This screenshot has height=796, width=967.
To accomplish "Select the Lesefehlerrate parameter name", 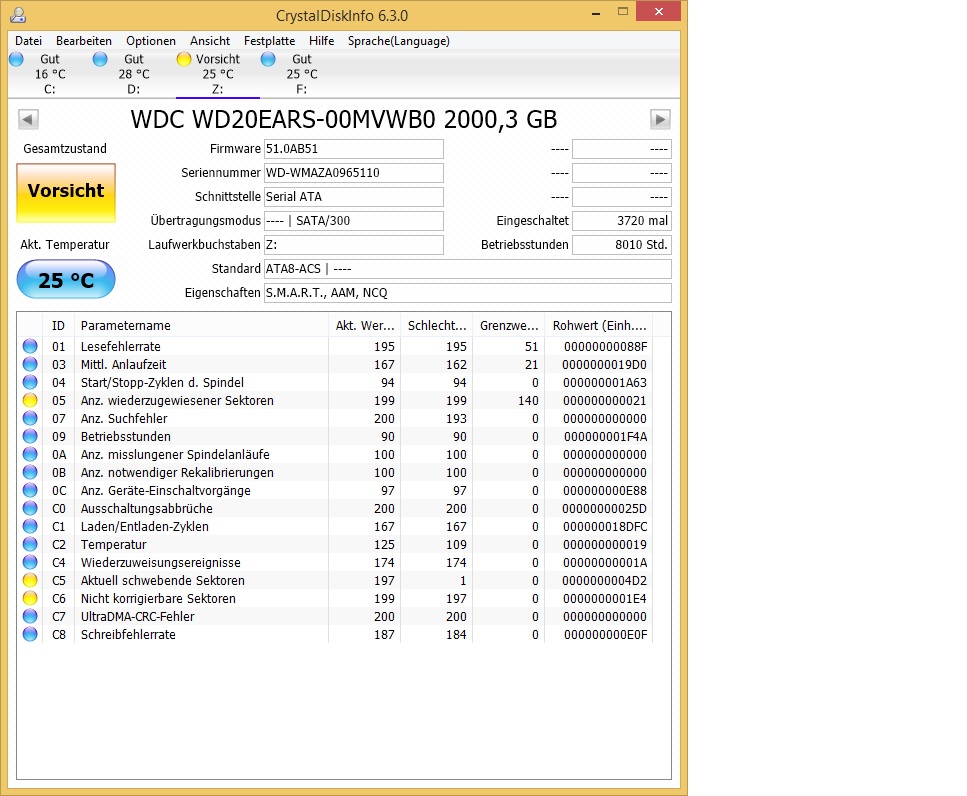I will pos(120,347).
